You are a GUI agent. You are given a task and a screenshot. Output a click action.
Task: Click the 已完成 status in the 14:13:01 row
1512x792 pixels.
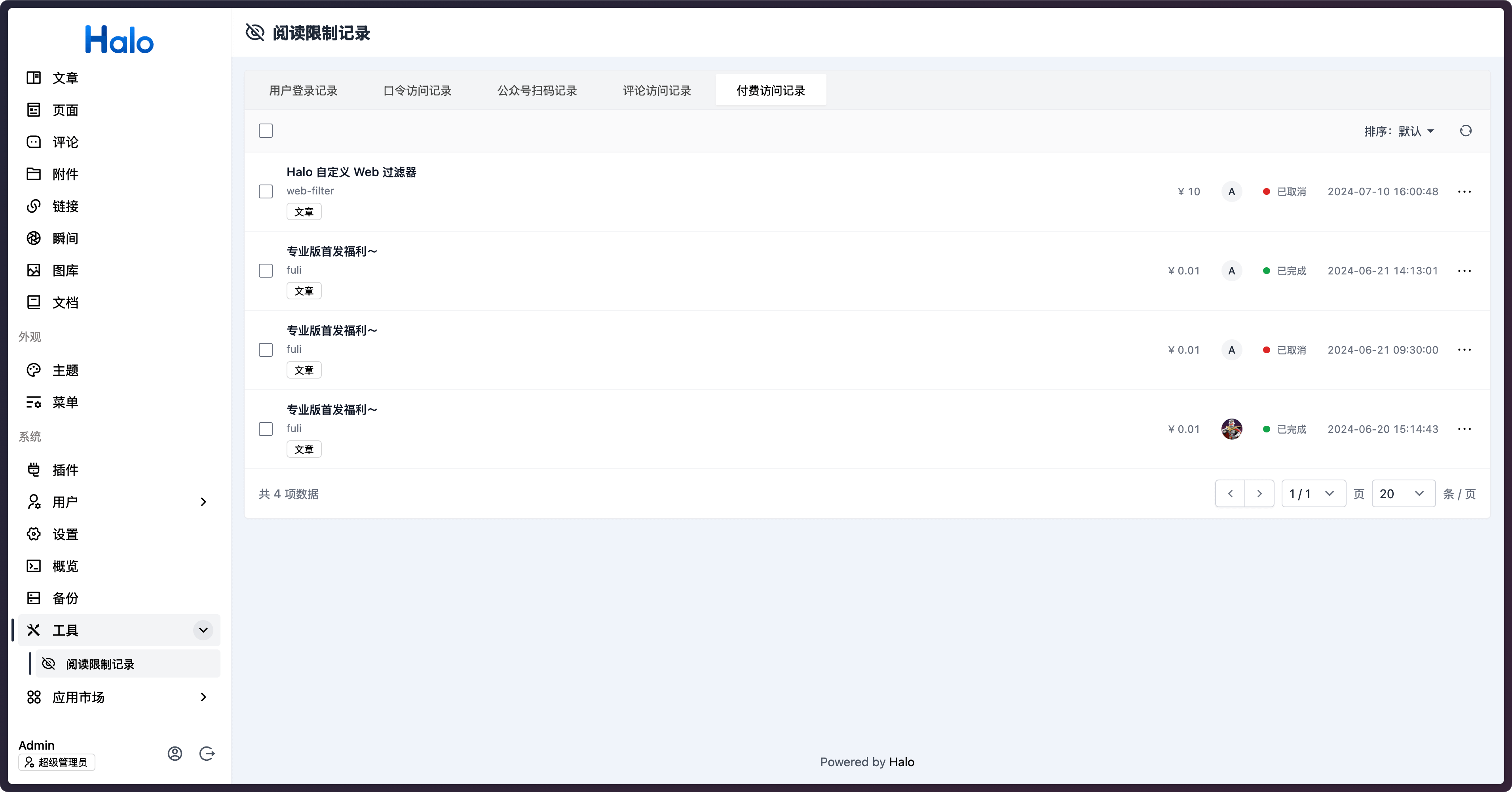[1285, 270]
